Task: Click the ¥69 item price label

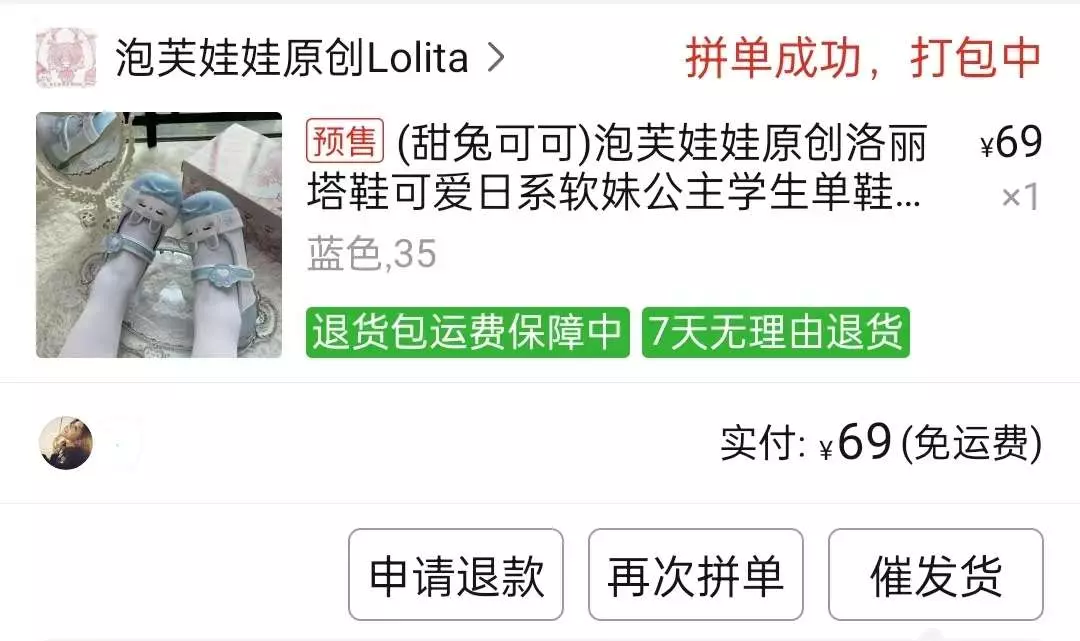Action: 1010,142
